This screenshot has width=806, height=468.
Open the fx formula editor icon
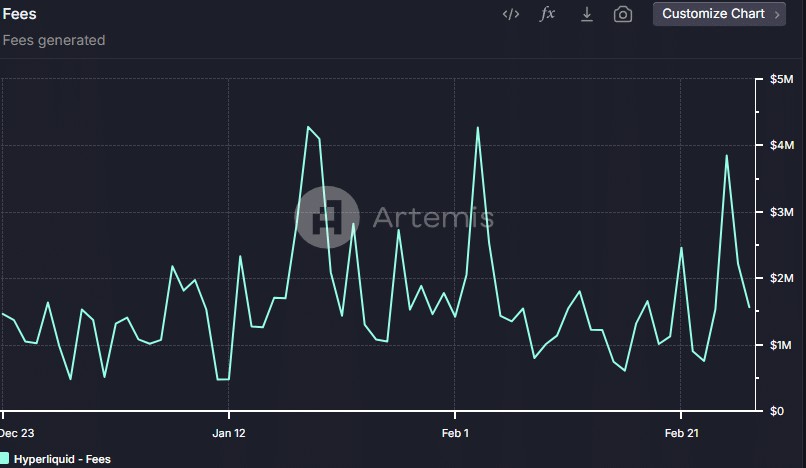(x=547, y=14)
